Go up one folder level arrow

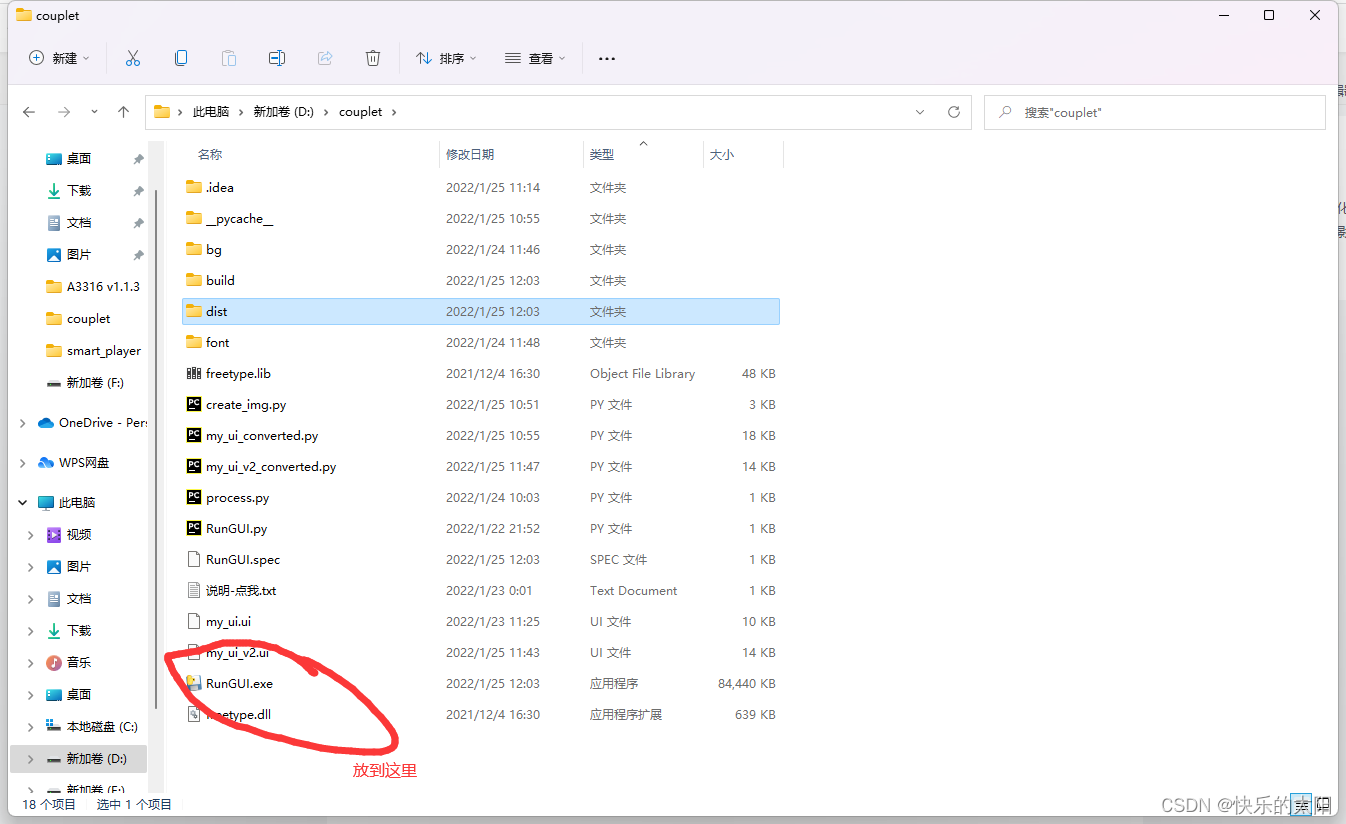[x=123, y=112]
